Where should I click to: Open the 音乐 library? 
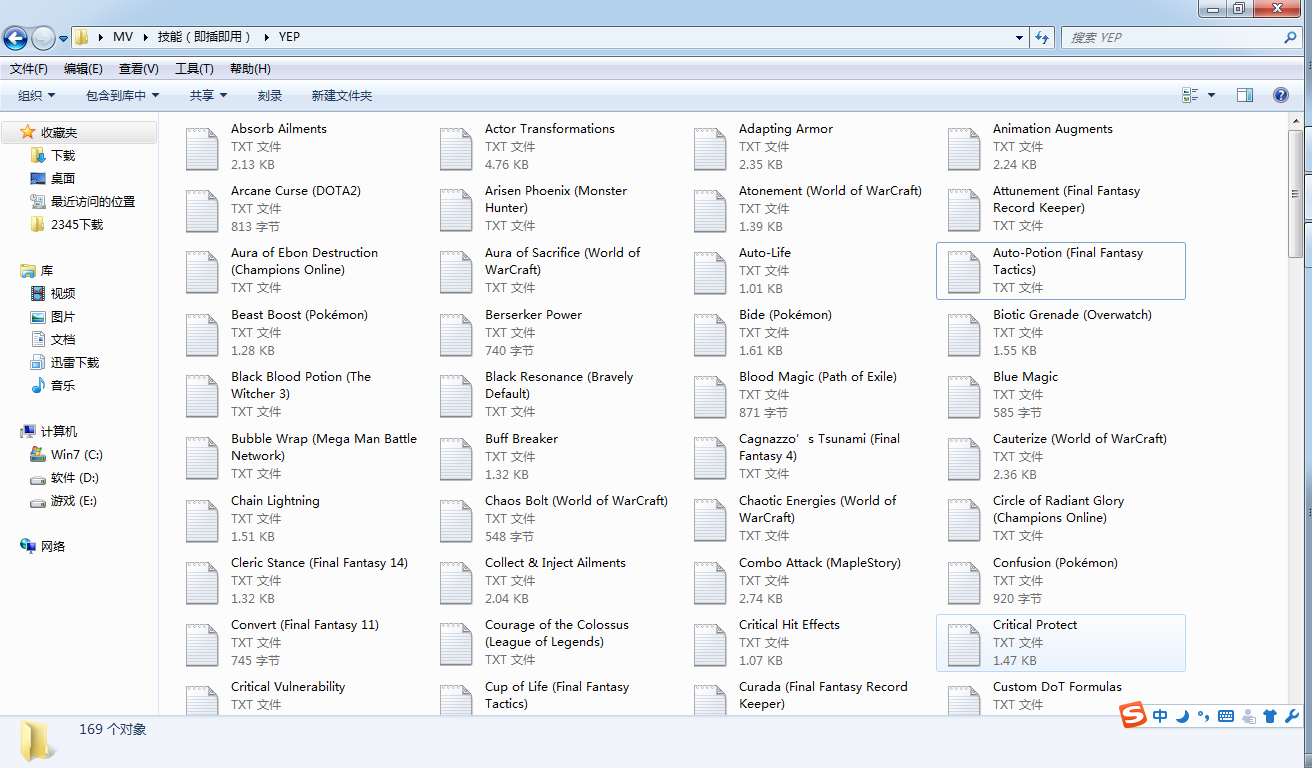point(63,385)
